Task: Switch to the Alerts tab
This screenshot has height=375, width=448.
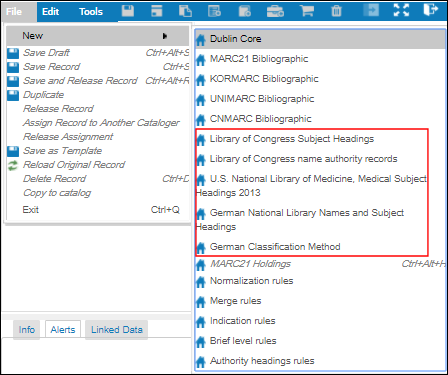Action: (x=63, y=330)
